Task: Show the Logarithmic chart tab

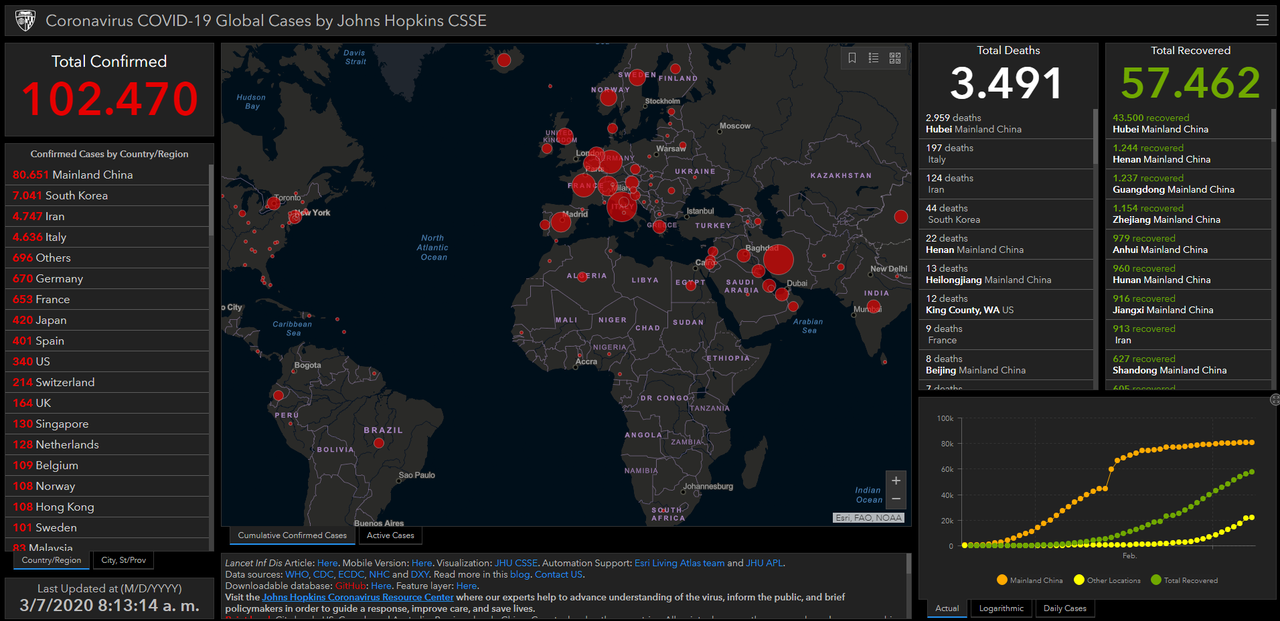Action: pos(1001,608)
